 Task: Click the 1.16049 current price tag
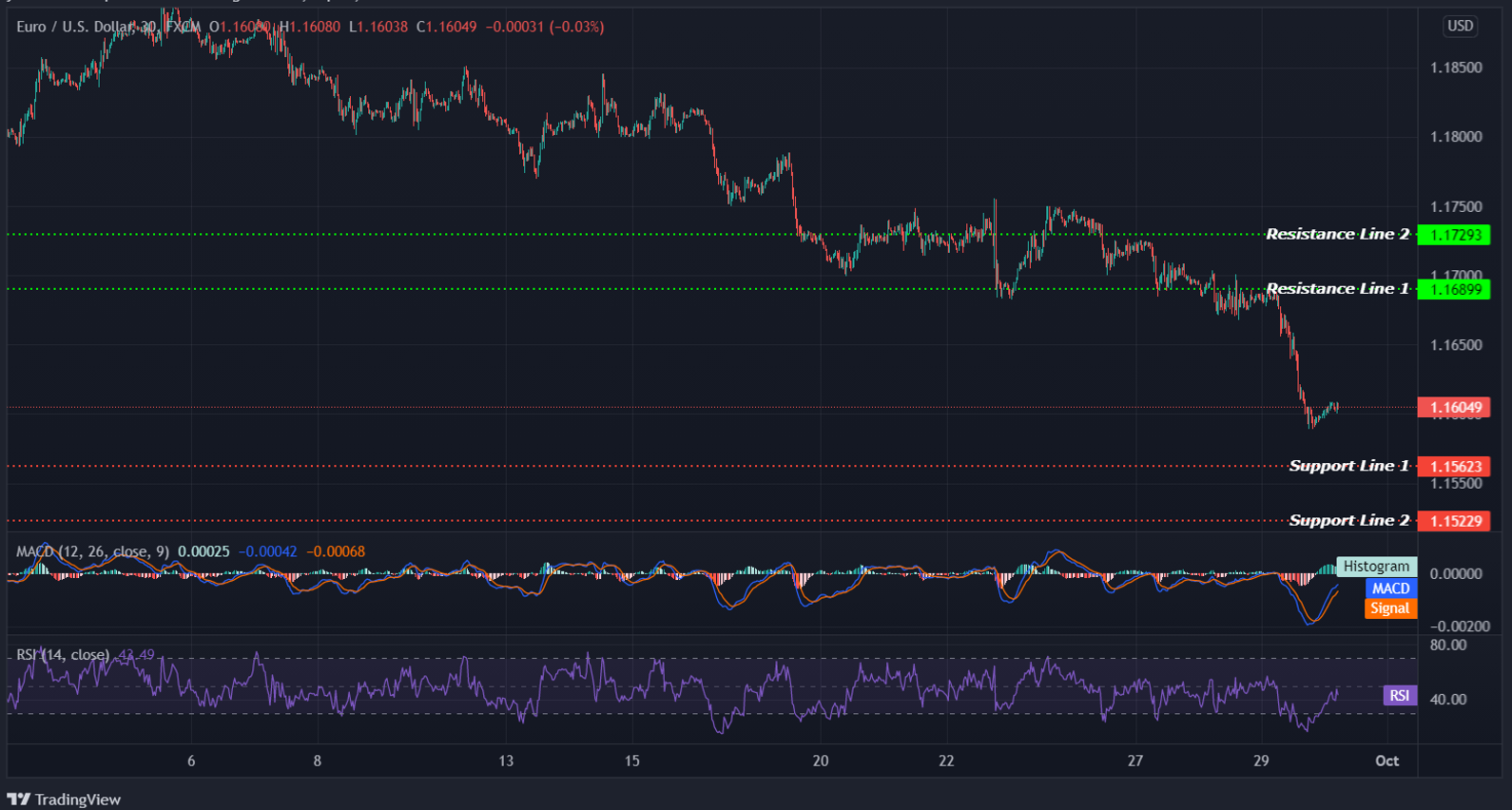click(1454, 408)
